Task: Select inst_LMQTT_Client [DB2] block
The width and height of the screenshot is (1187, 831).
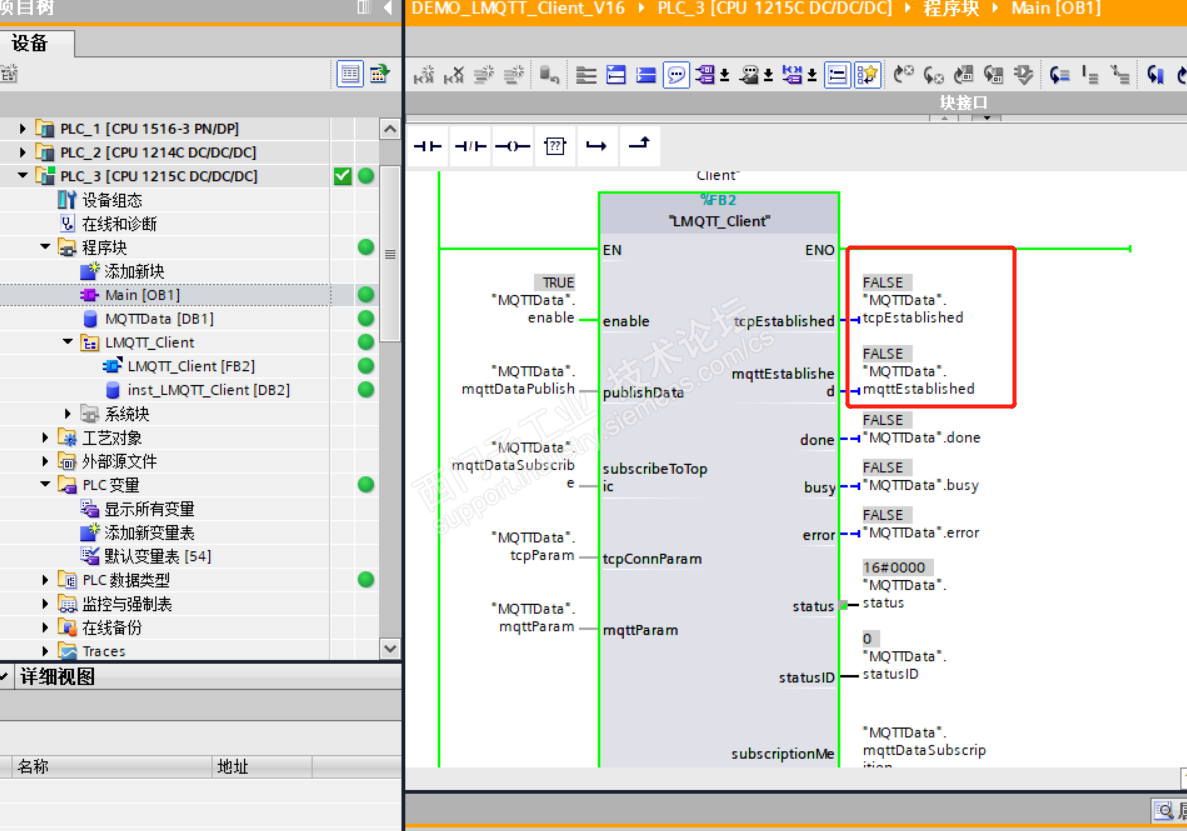Action: pos(209,390)
